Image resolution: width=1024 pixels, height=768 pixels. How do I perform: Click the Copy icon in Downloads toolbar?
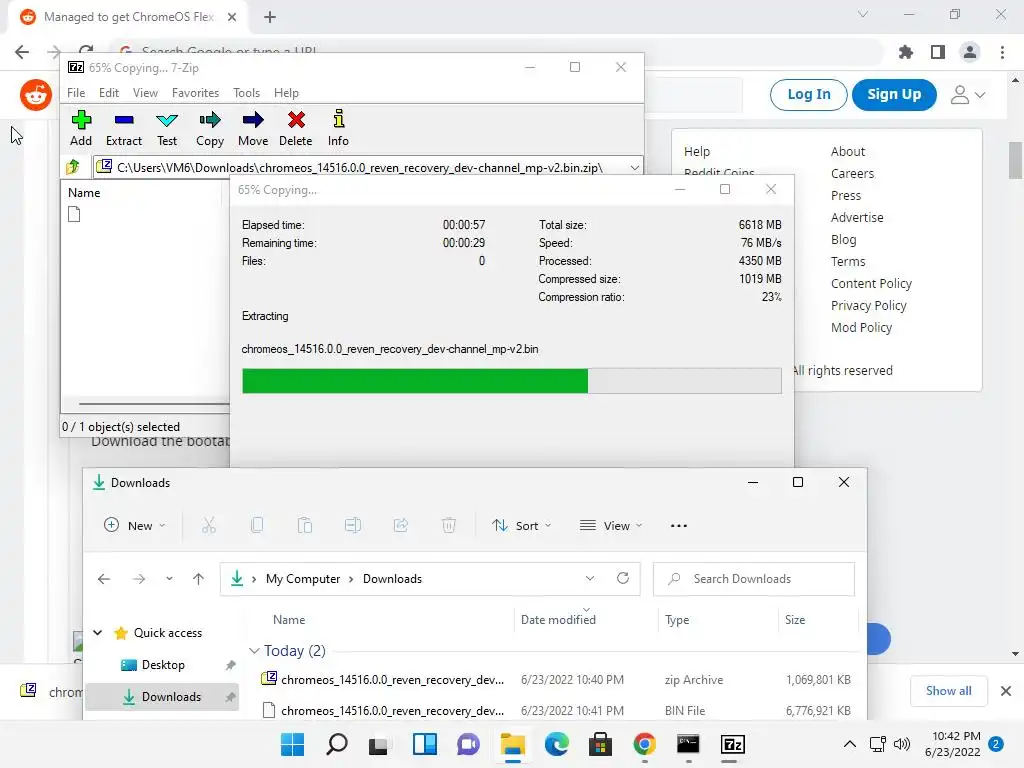(x=257, y=525)
